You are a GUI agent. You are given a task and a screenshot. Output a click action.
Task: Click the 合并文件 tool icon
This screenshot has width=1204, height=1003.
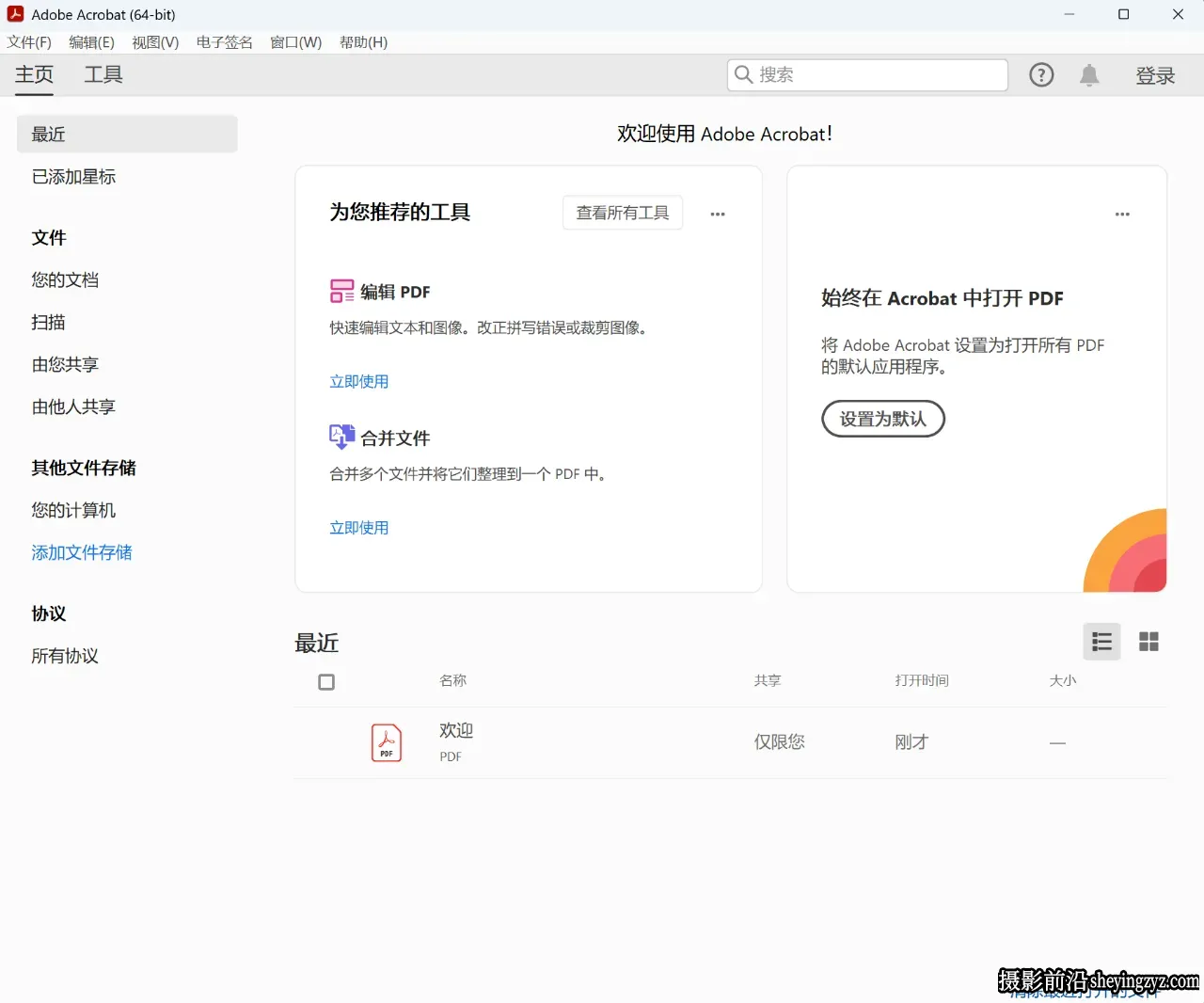(x=341, y=437)
